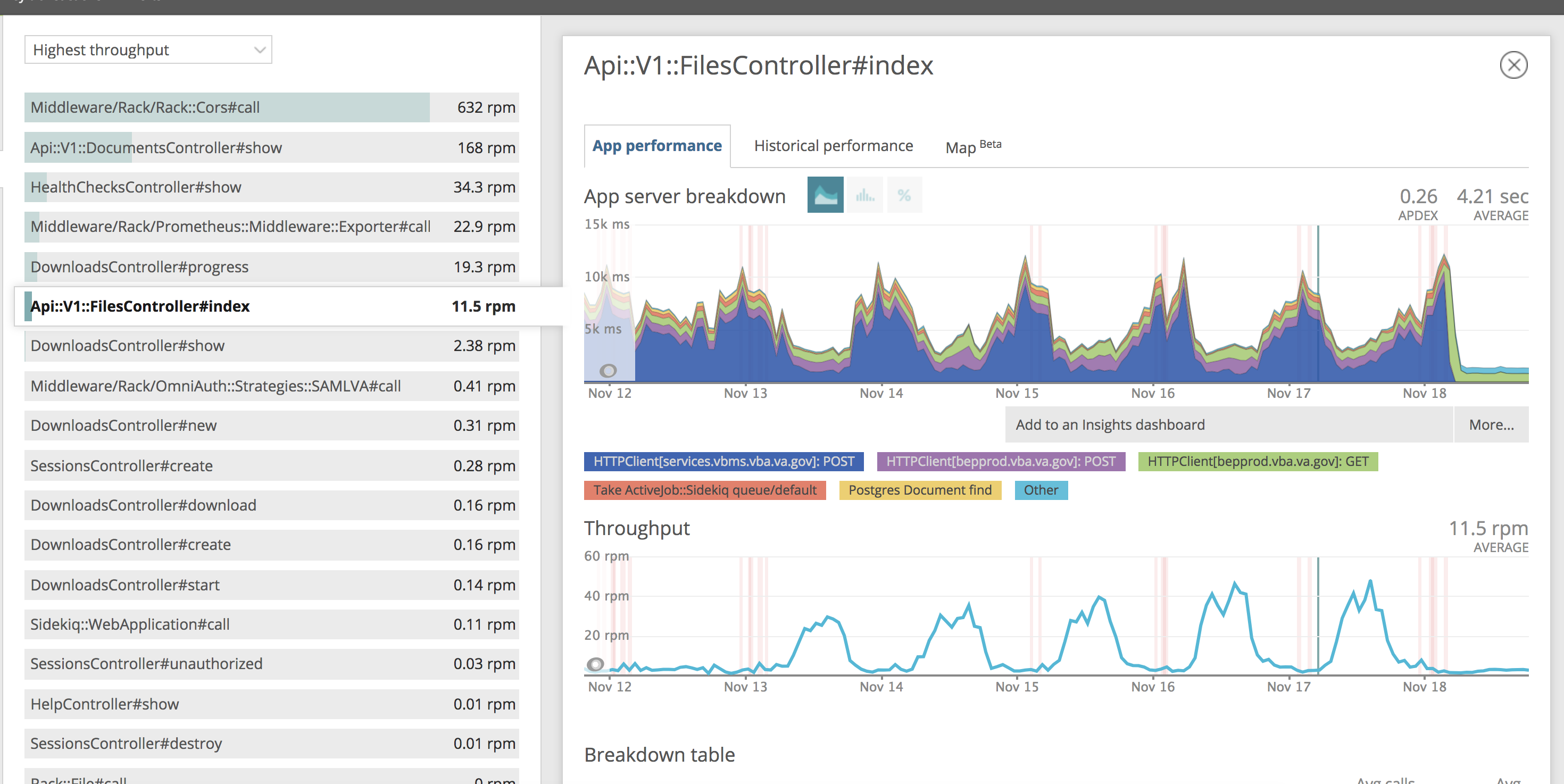Open the Highest throughput sort dropdown
This screenshot has height=784, width=1564.
[x=148, y=50]
